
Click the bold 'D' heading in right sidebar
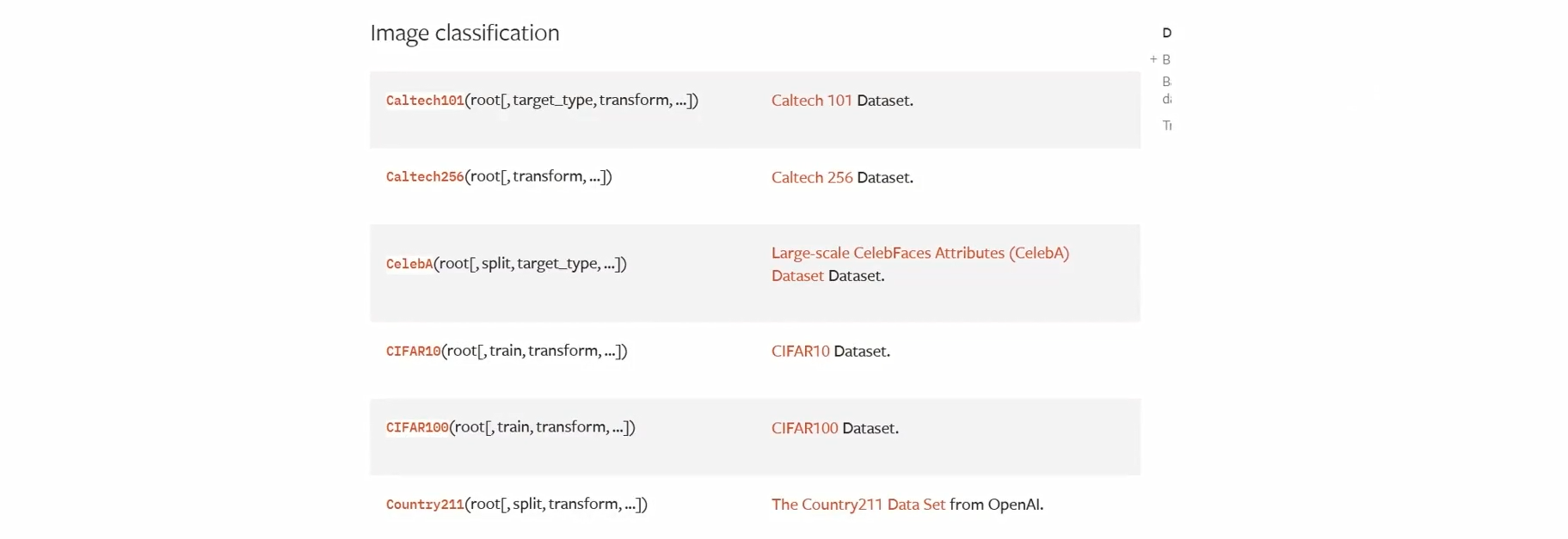pos(1166,33)
